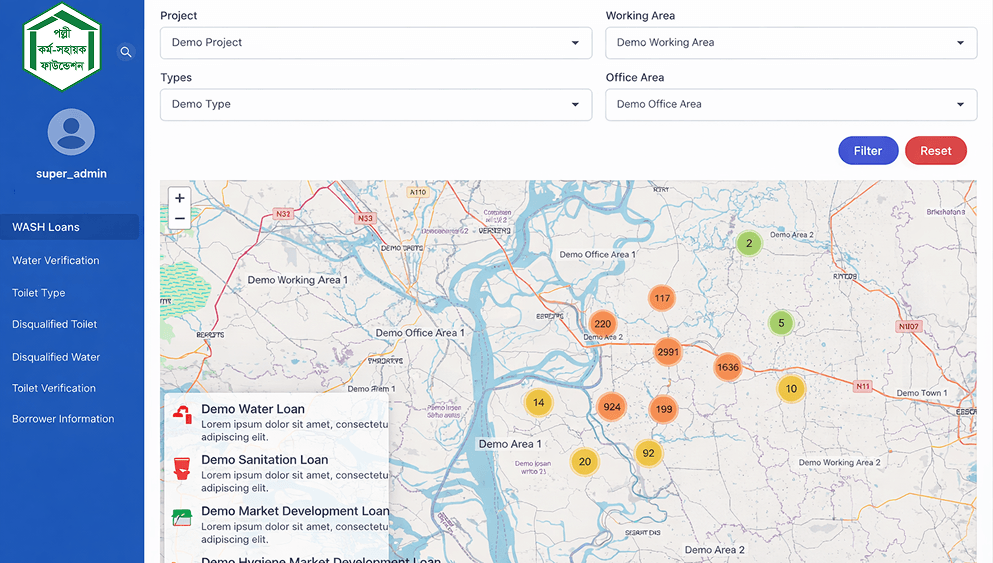Zoom in on the map
993x563 pixels.
[180, 198]
